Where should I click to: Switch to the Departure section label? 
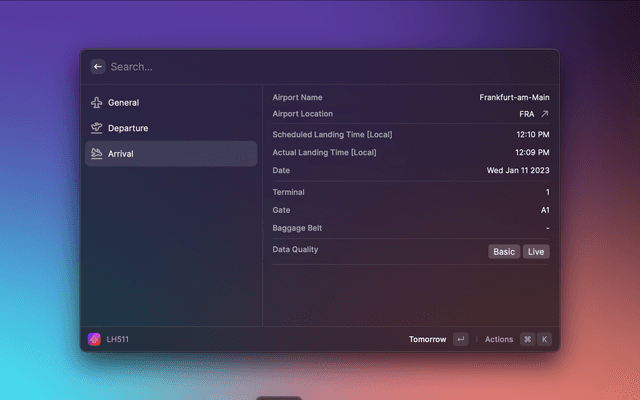coord(128,129)
